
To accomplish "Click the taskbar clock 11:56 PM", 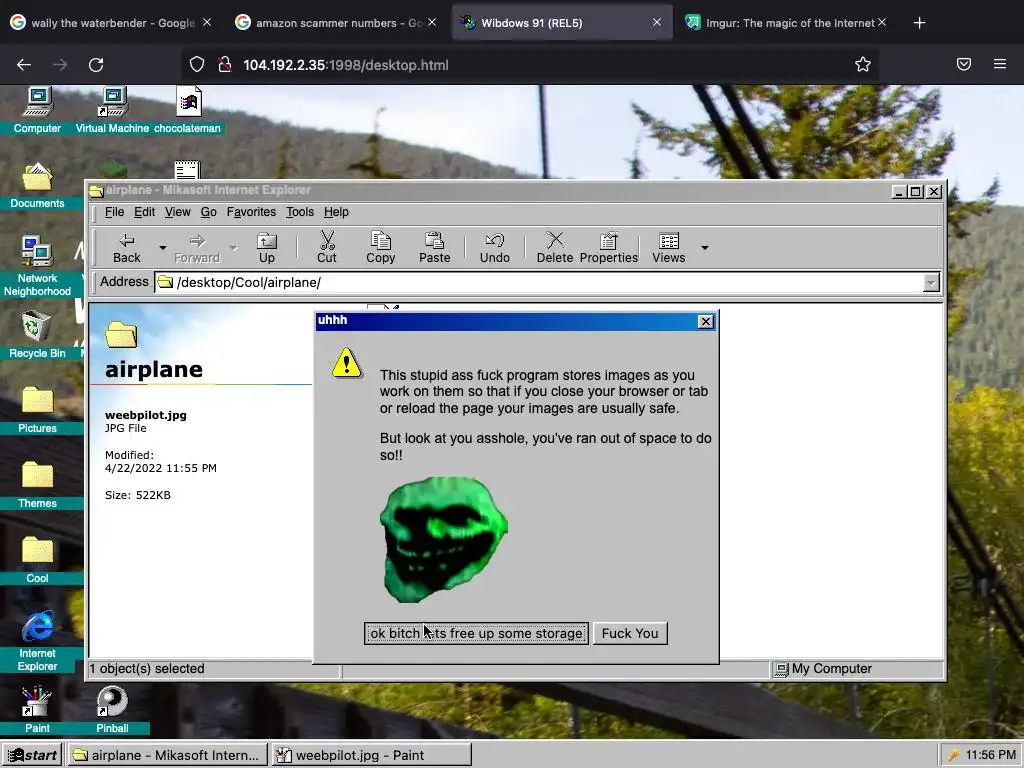I will tap(991, 756).
